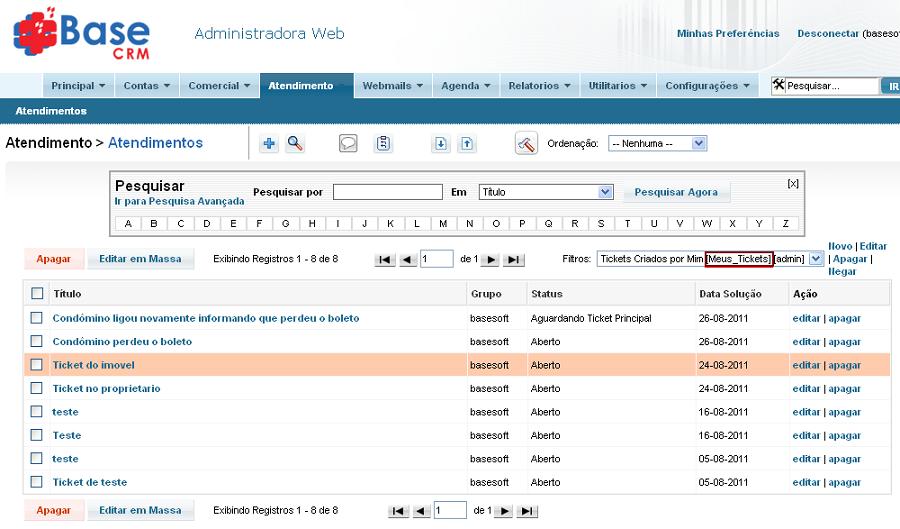Expand the 'Título' search field dropdown
The image size is (900, 529).
pos(605,192)
